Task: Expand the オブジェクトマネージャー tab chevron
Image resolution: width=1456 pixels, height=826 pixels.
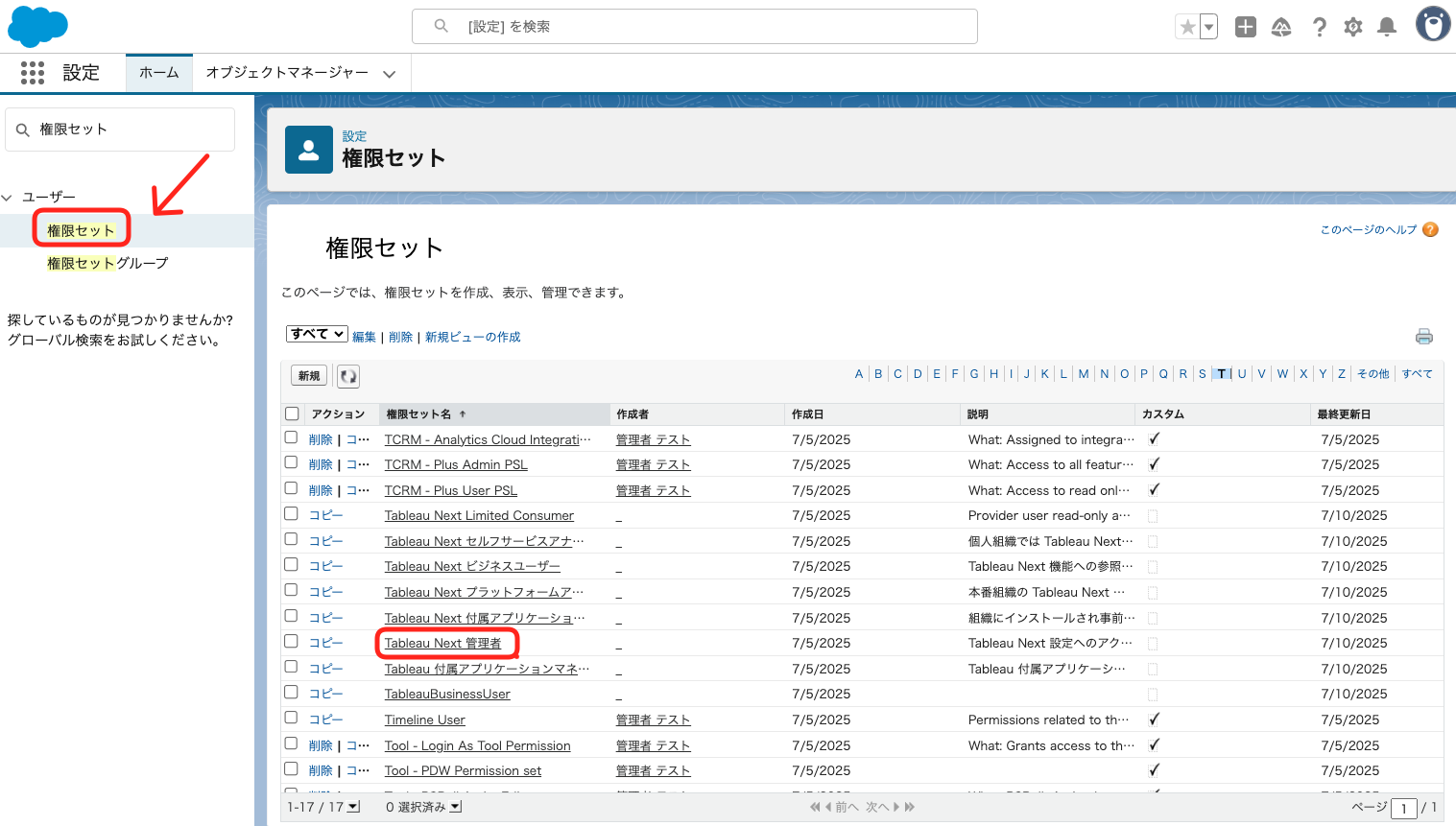Action: [x=389, y=74]
